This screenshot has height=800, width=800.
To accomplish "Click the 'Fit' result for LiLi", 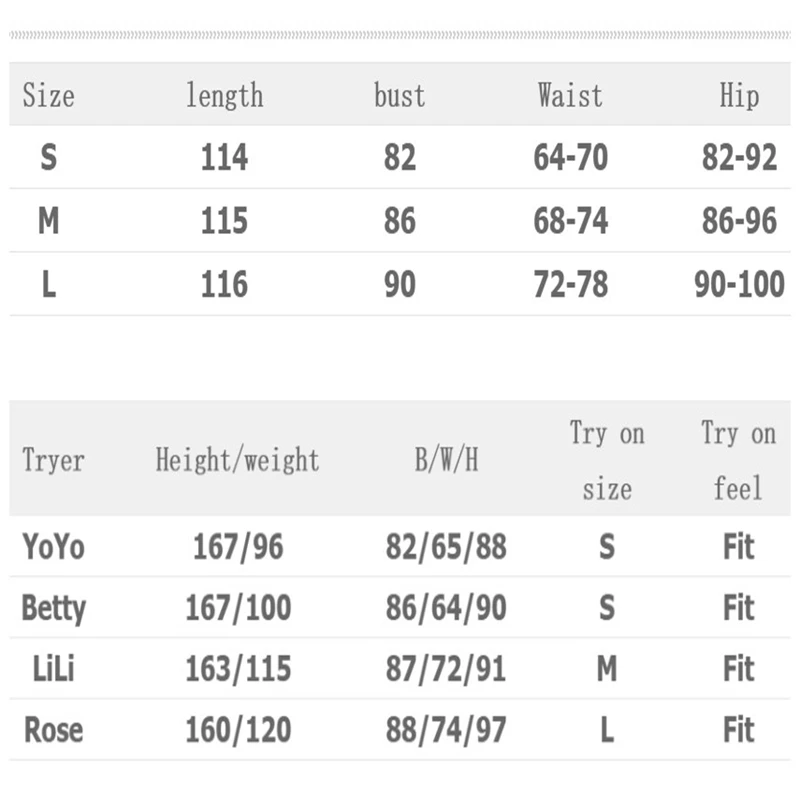I will 738,669.
